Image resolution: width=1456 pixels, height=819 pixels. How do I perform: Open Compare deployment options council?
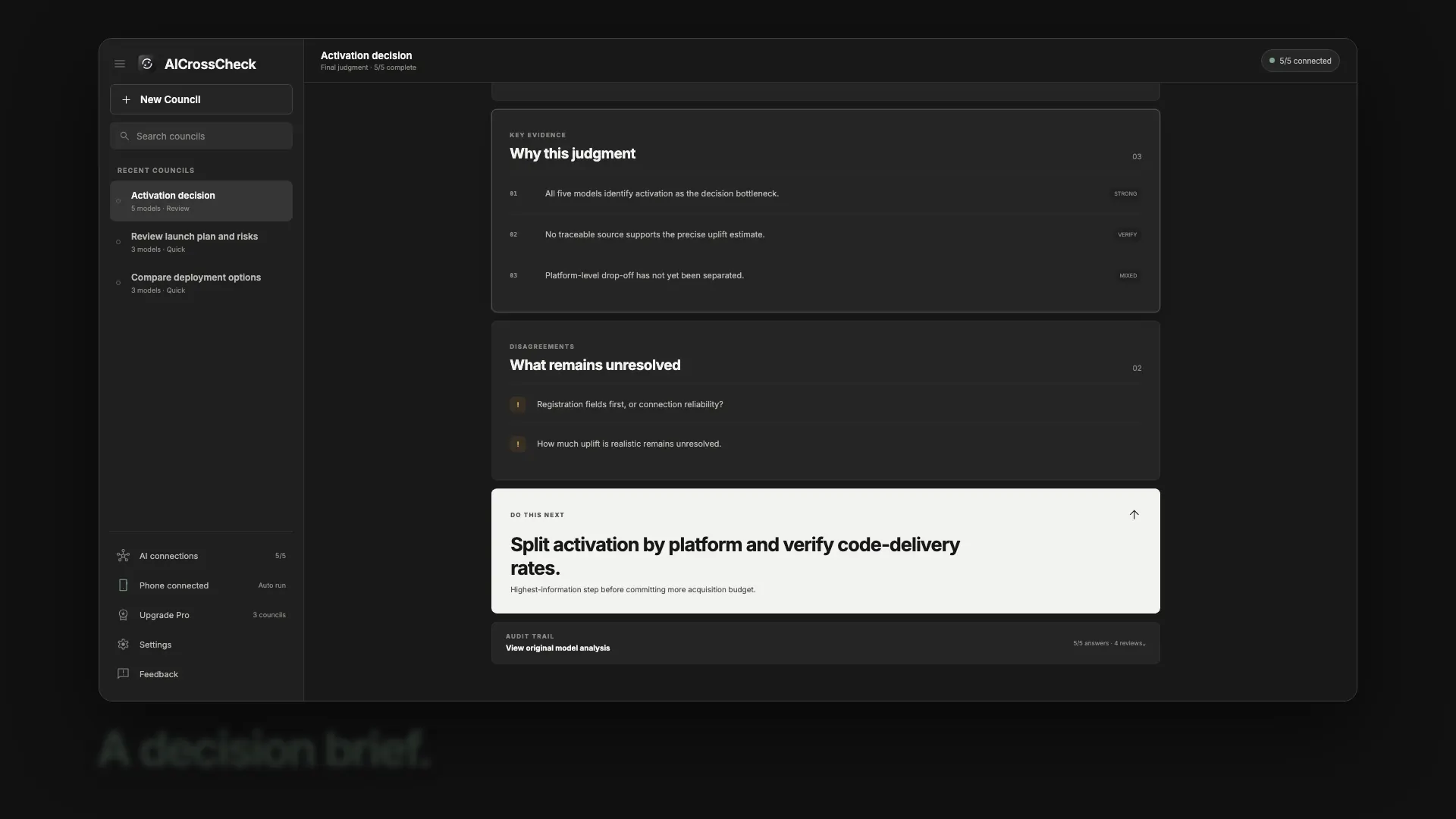coord(201,283)
